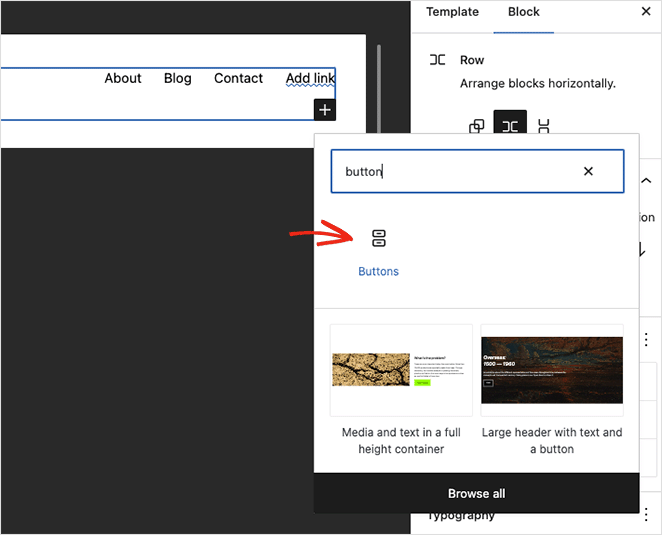Collapse the layout panel chevron
This screenshot has width=662, height=535.
pyautogui.click(x=645, y=181)
